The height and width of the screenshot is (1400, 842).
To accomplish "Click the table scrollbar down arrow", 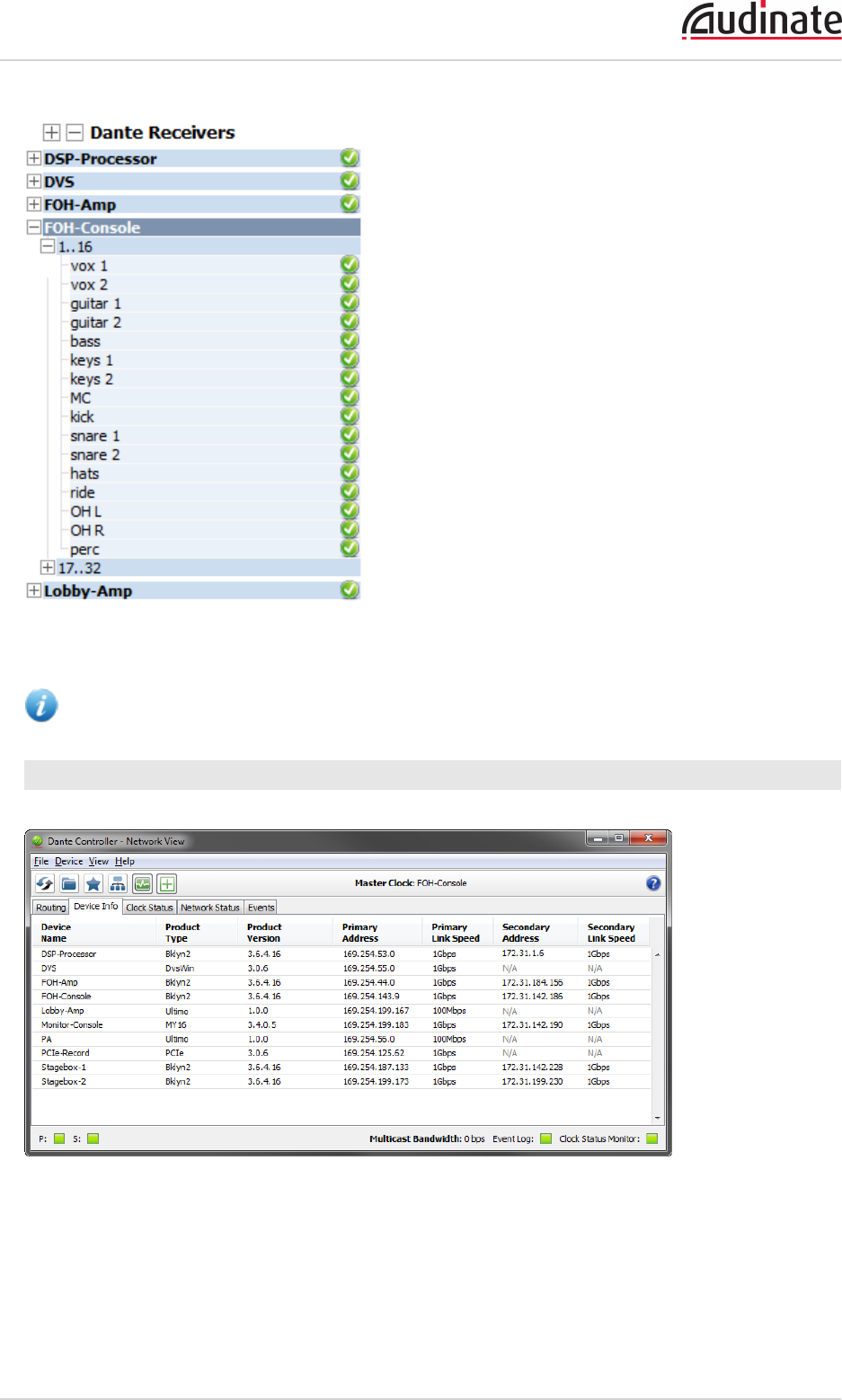I will [x=658, y=1118].
